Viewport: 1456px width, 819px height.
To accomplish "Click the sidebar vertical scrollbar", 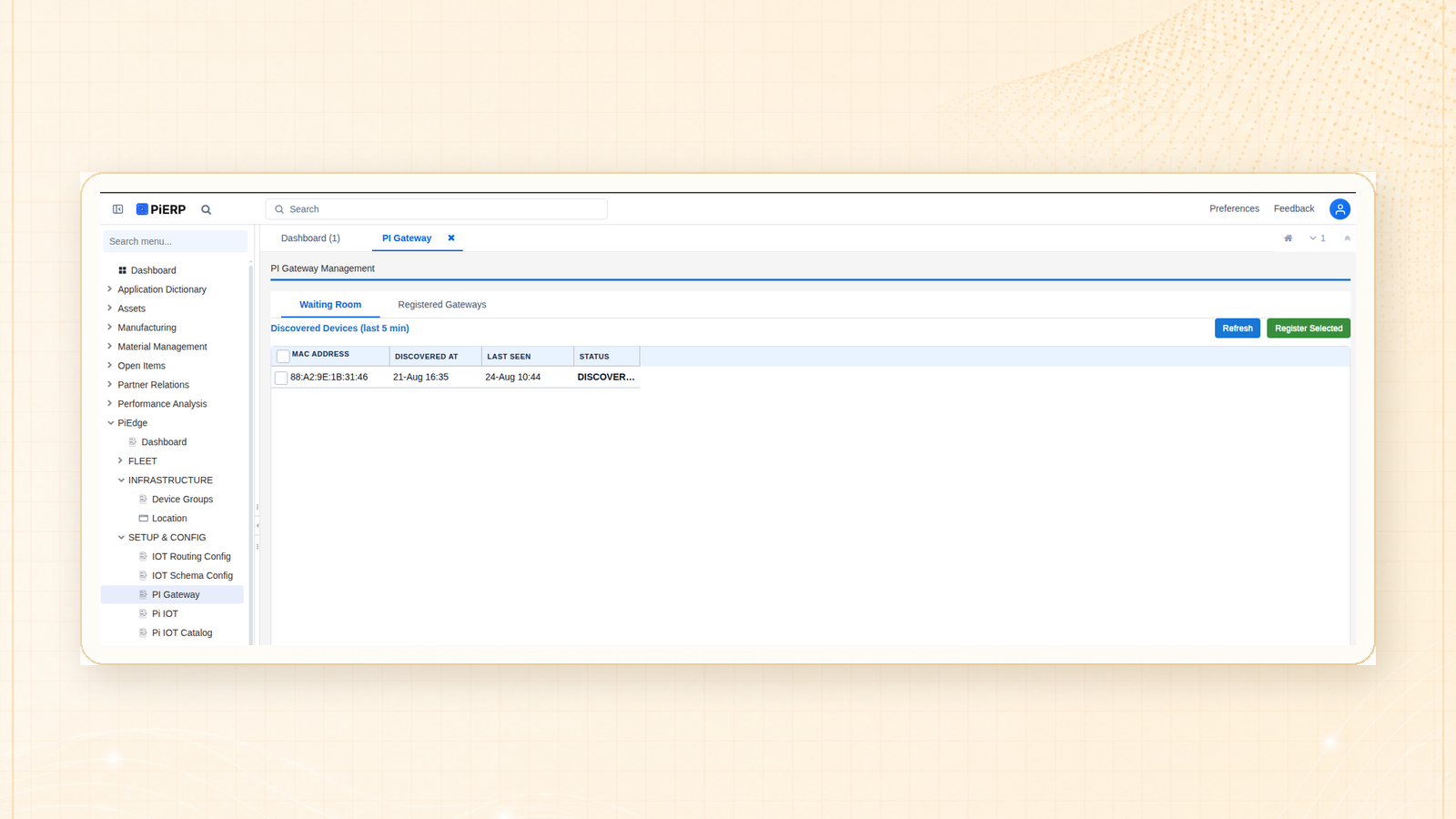I will [250, 455].
